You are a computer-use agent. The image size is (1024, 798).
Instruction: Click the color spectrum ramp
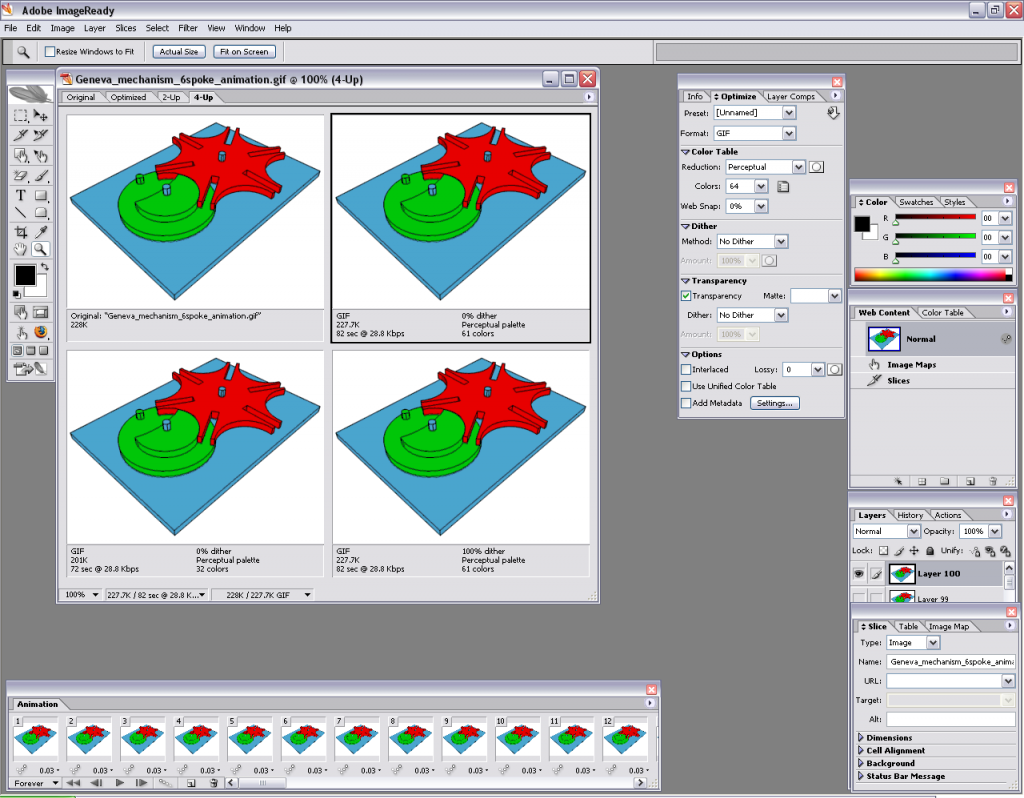pyautogui.click(x=933, y=276)
